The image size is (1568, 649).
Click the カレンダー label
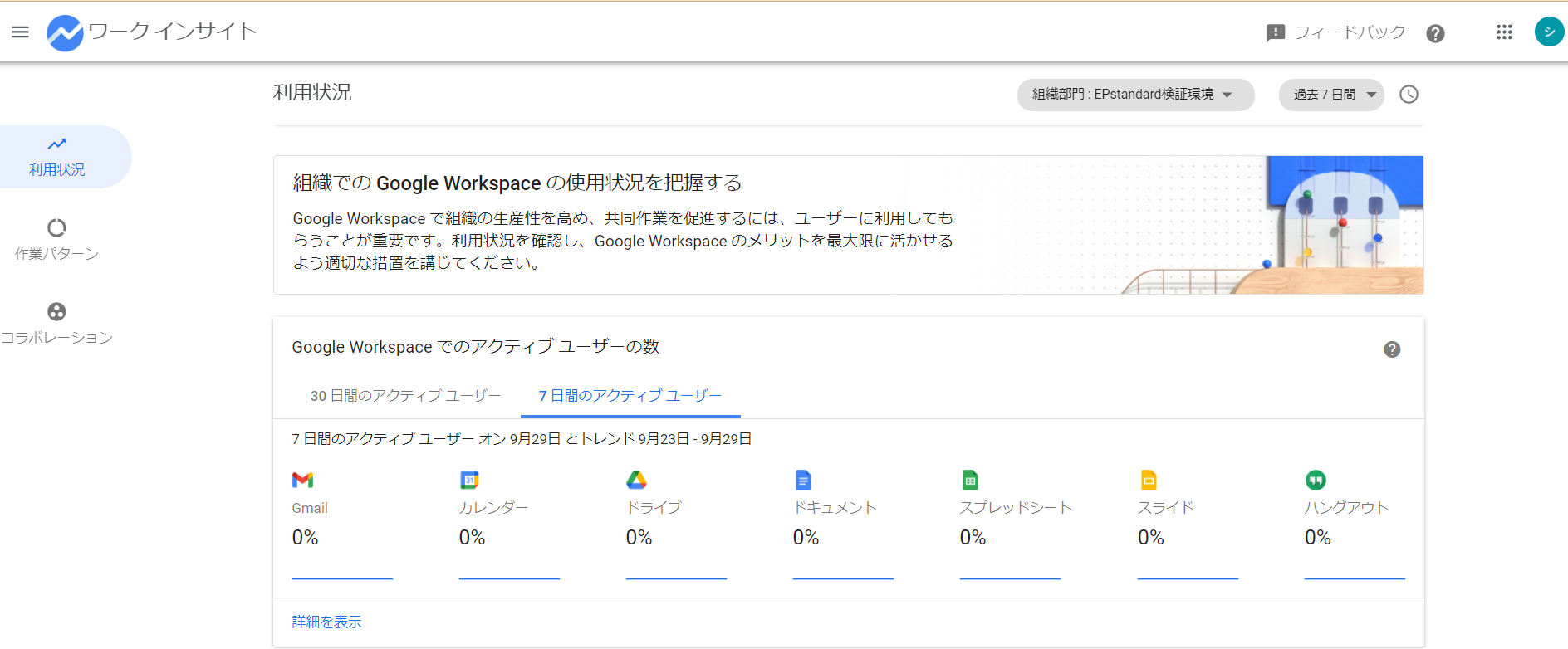493,508
